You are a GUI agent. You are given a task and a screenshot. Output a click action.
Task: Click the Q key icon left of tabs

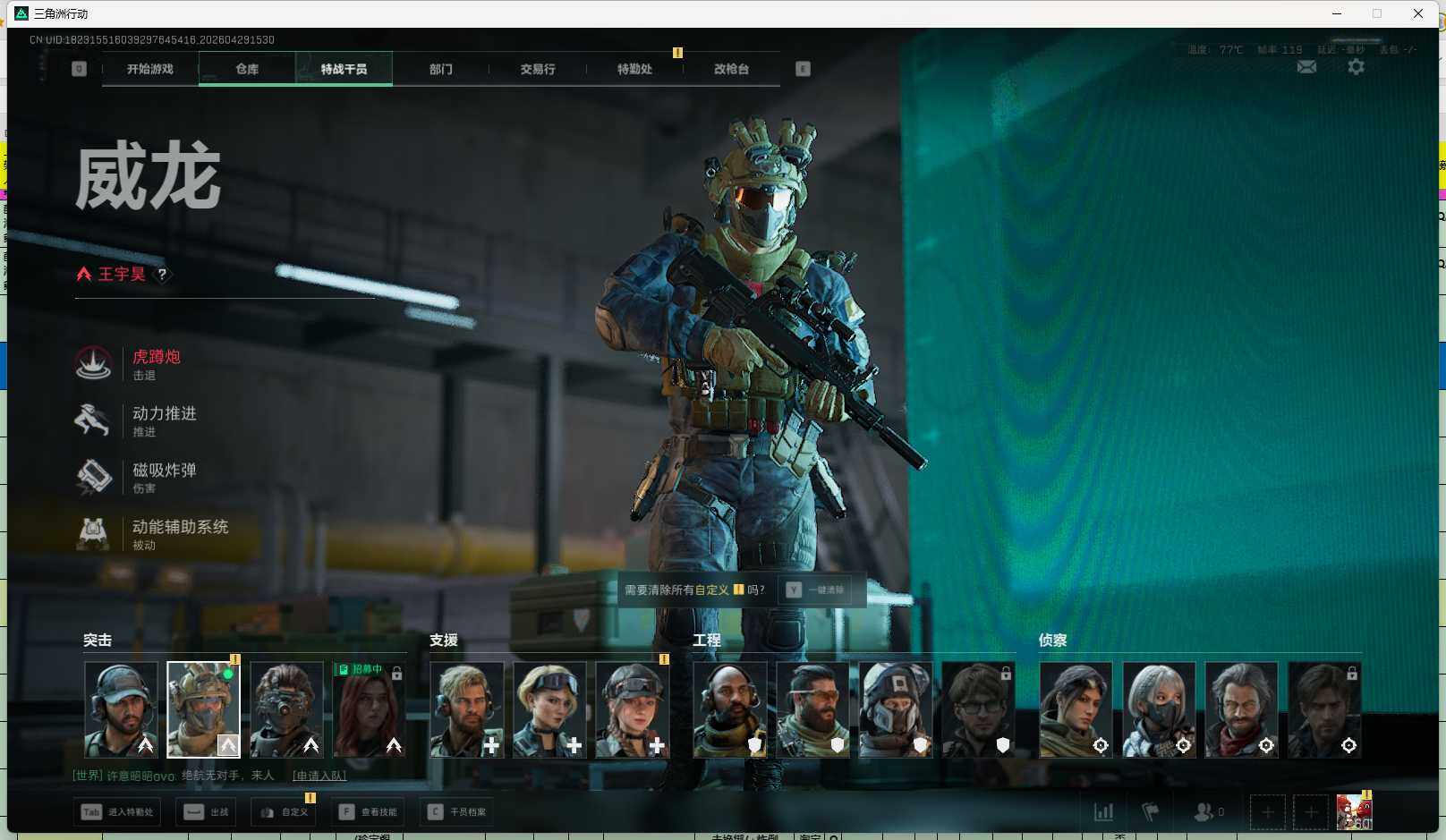pyautogui.click(x=79, y=69)
